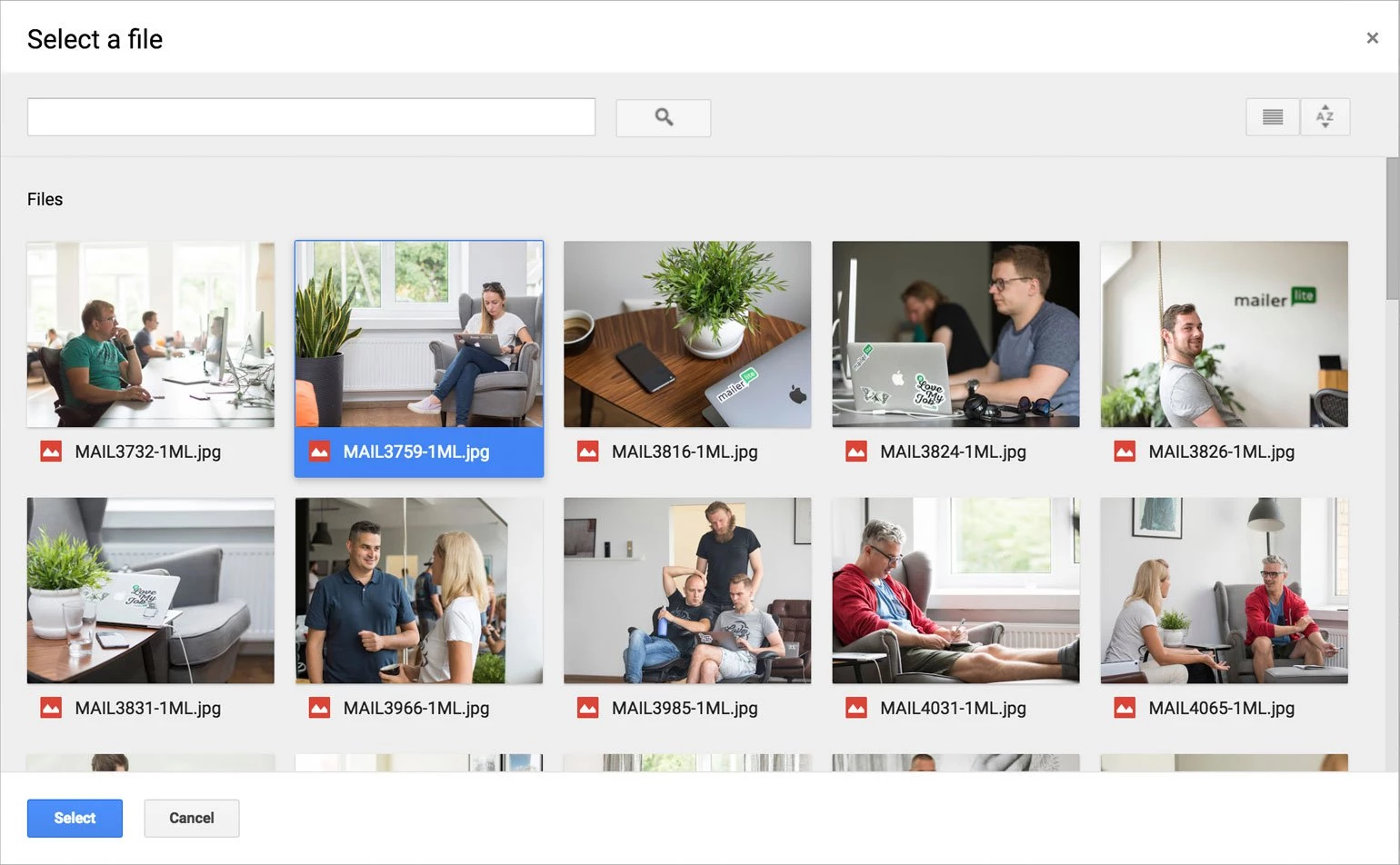Click the MAIL3732-1ML.jpg office photo thumbnail
This screenshot has width=1400, height=865.
(151, 334)
